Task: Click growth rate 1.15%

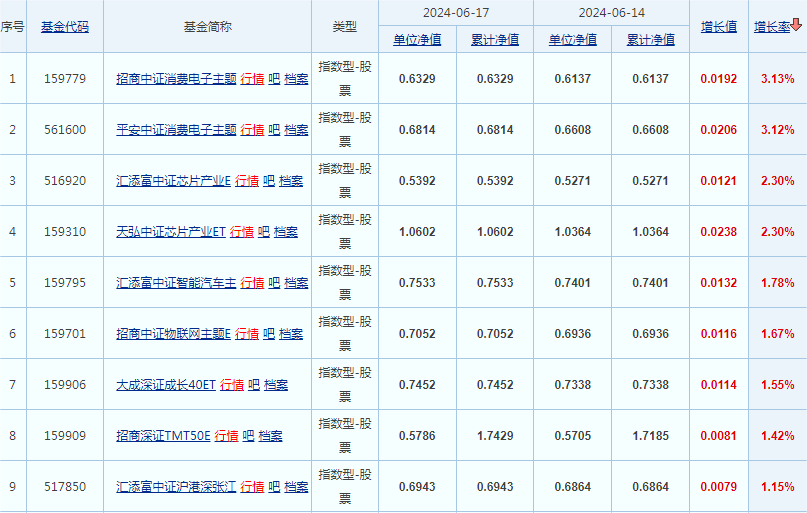Action: tap(778, 486)
